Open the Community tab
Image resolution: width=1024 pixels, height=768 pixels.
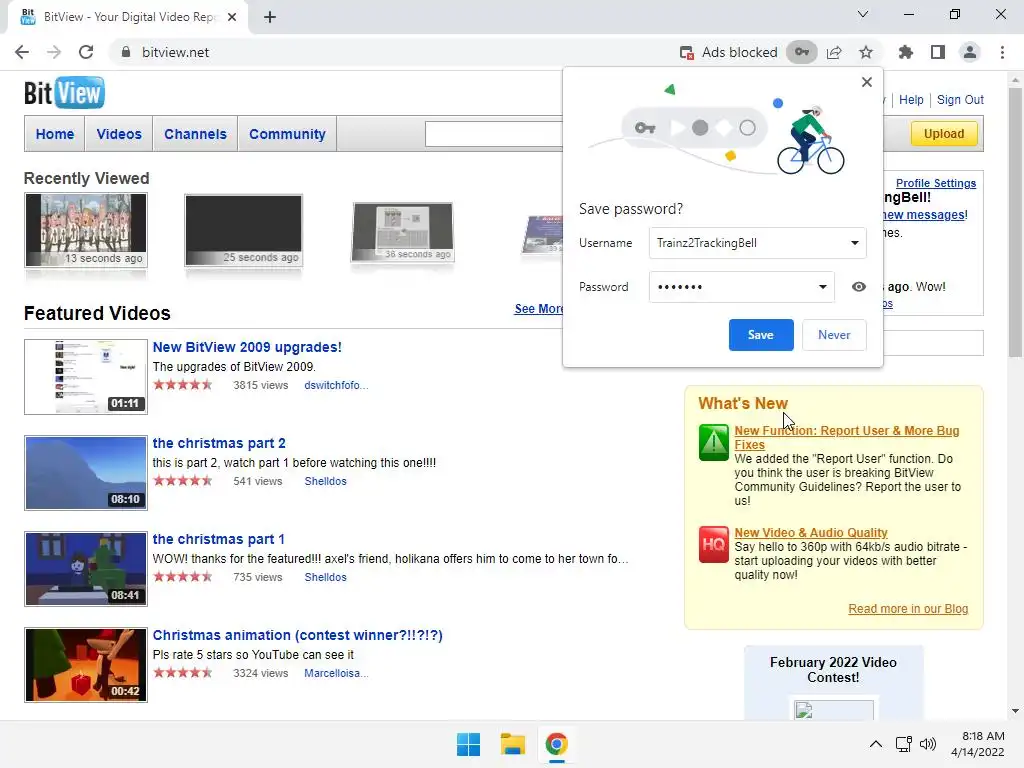click(x=287, y=134)
